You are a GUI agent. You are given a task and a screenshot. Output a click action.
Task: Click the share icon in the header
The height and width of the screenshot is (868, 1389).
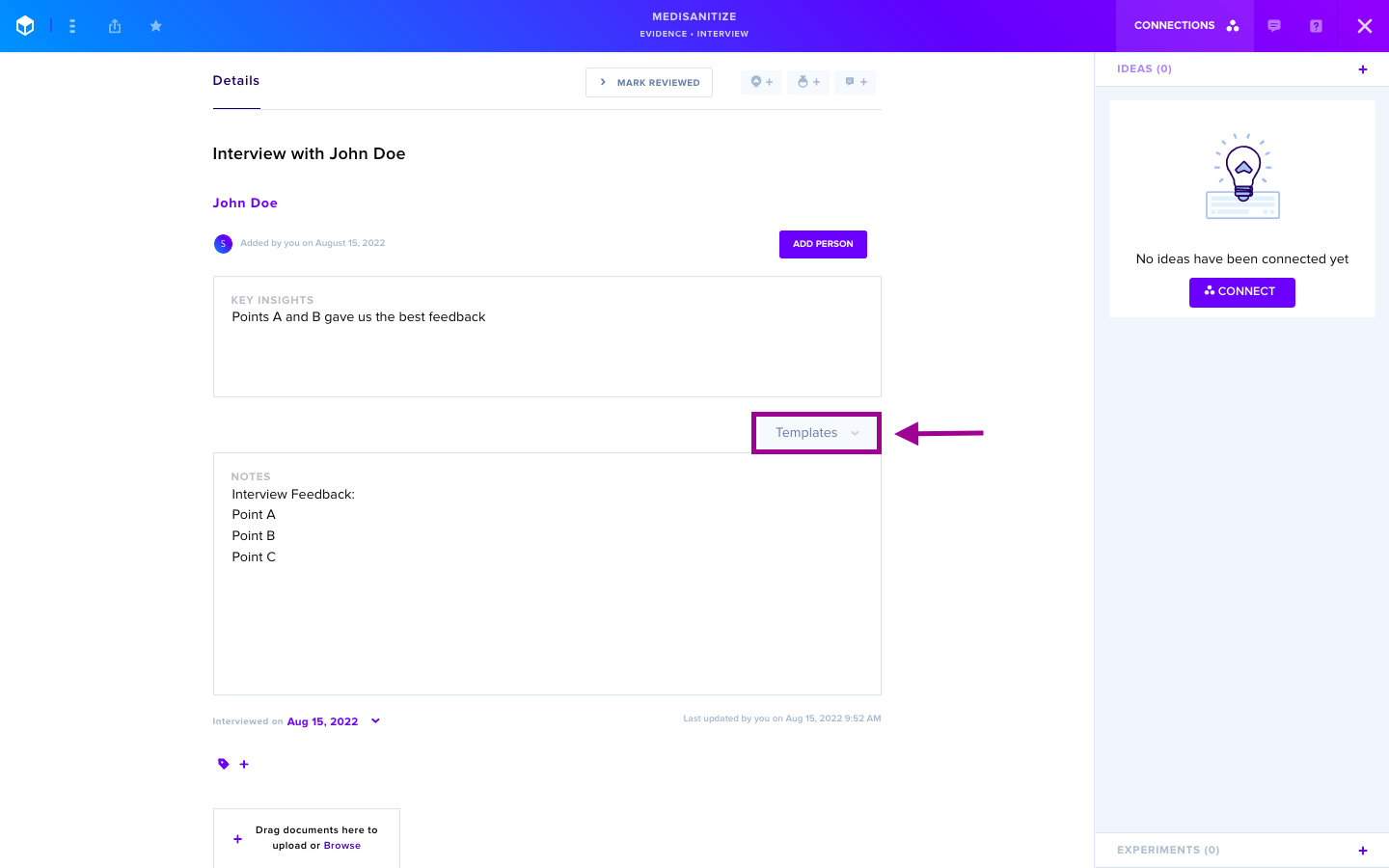tap(115, 26)
